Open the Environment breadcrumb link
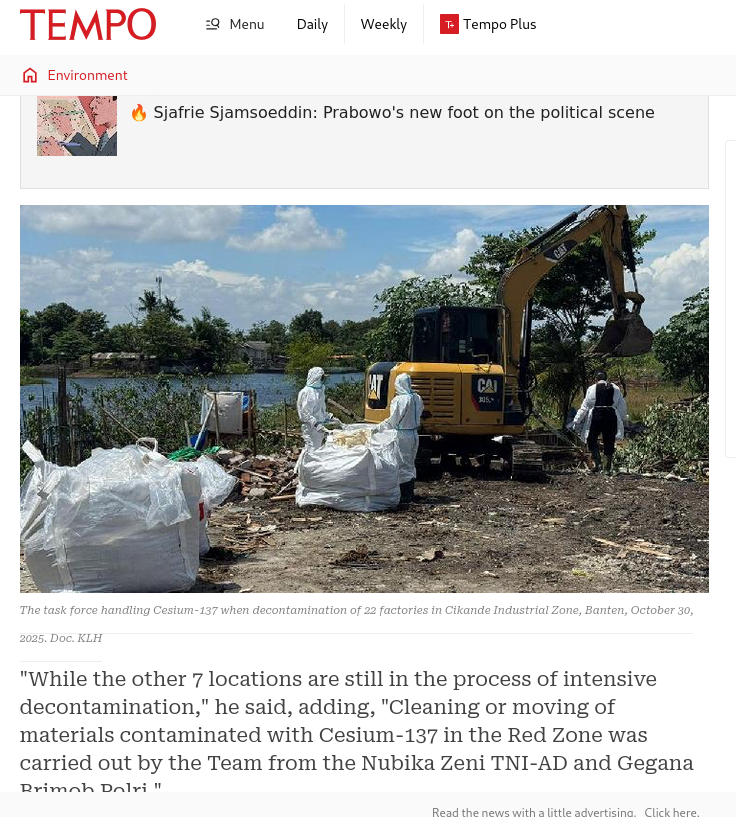This screenshot has height=817, width=736. [87, 75]
